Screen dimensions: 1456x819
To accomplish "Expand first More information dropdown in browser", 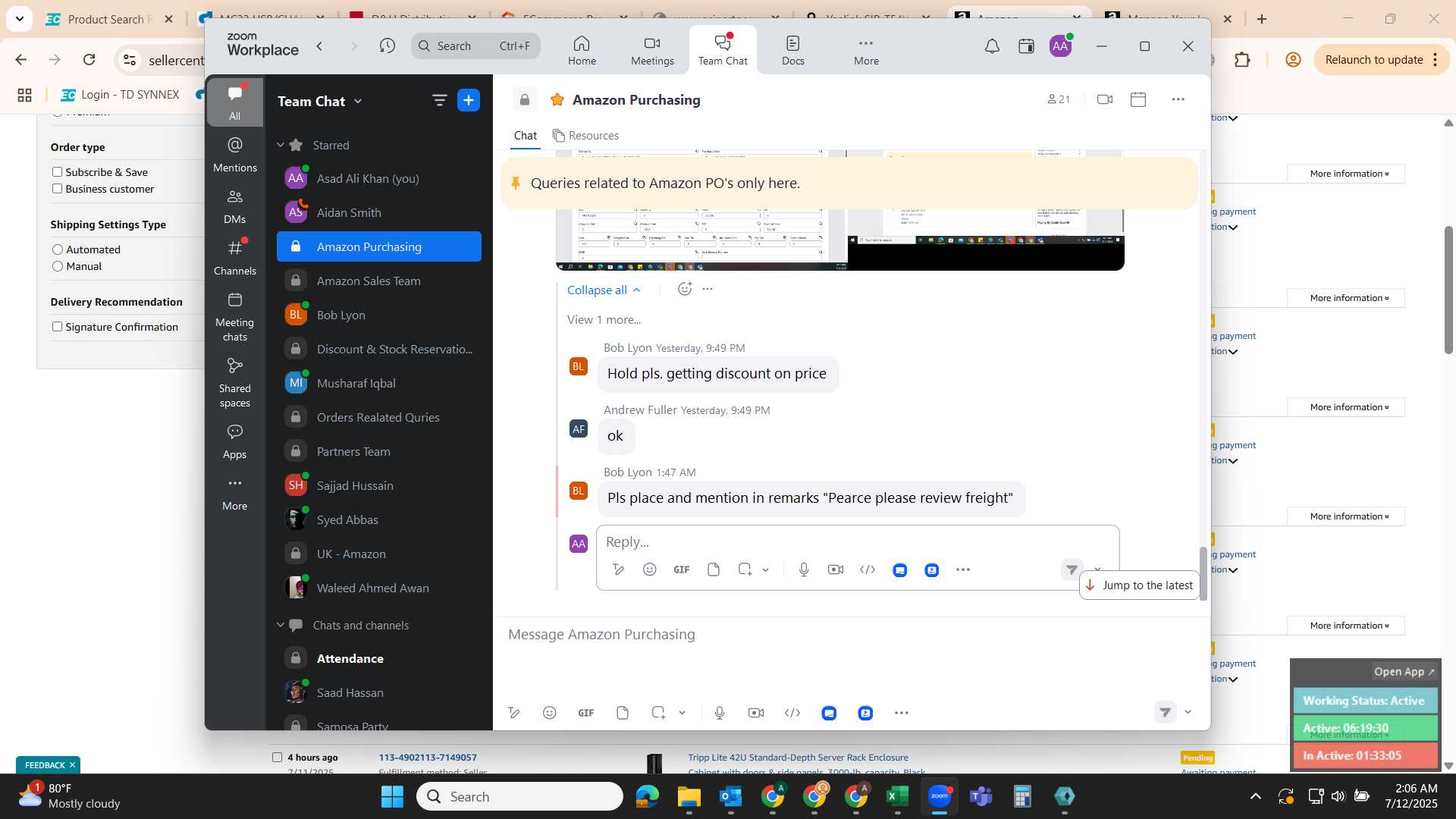I will 1346,174.
